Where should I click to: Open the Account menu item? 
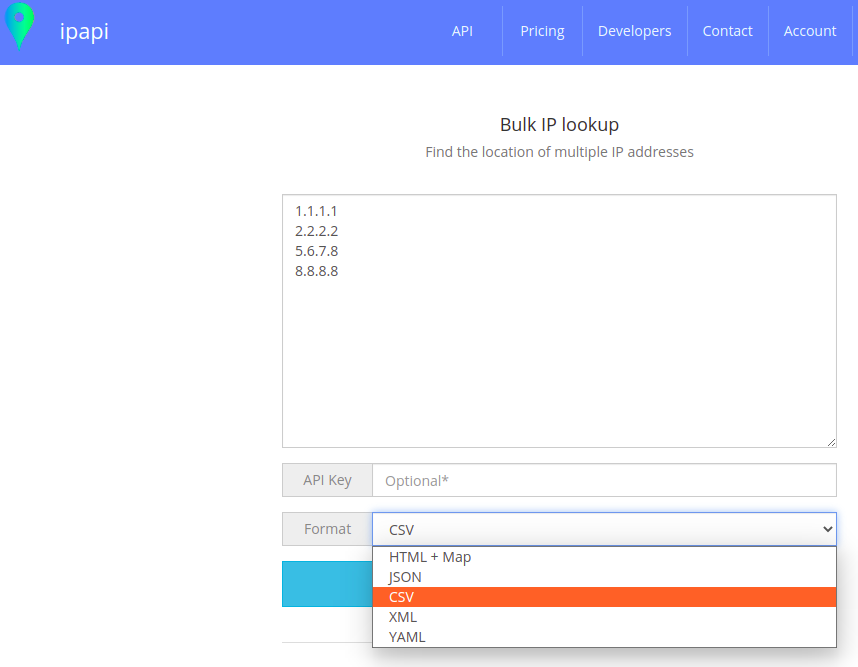(810, 30)
